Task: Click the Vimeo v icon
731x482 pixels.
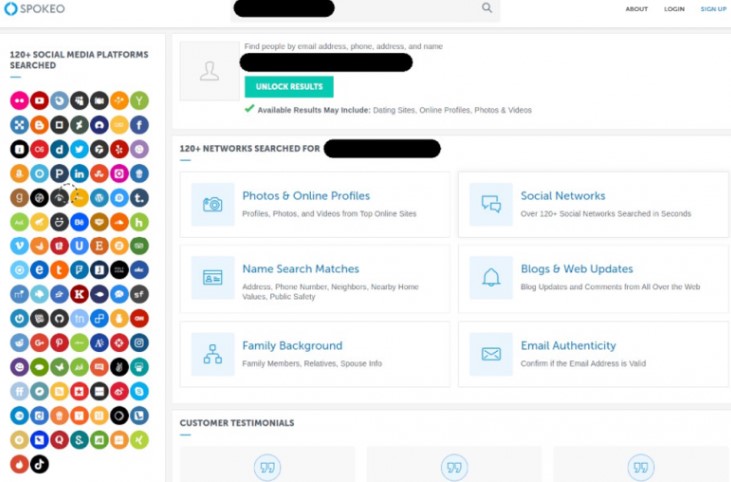Action: [x=19, y=246]
